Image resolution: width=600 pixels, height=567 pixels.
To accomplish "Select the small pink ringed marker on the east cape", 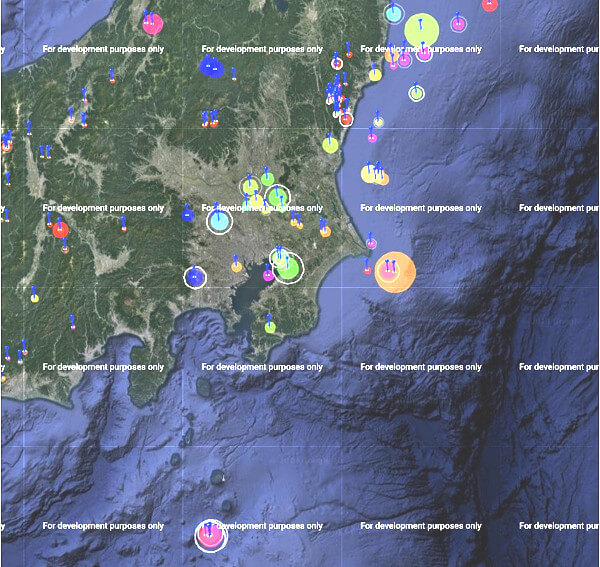I will click(x=371, y=243).
